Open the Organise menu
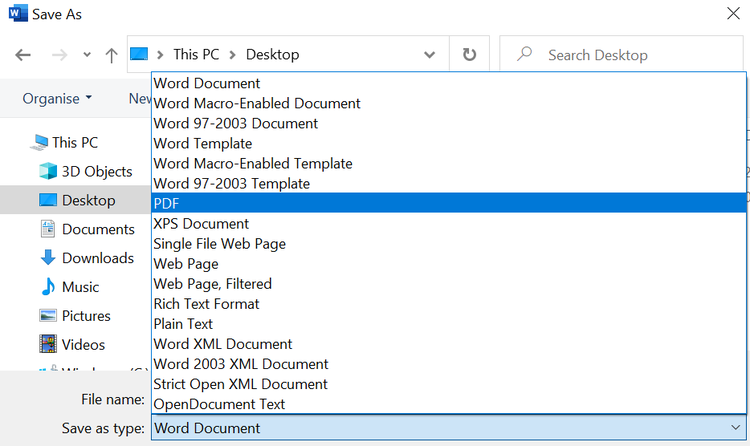The height and width of the screenshot is (446, 750). coord(57,99)
